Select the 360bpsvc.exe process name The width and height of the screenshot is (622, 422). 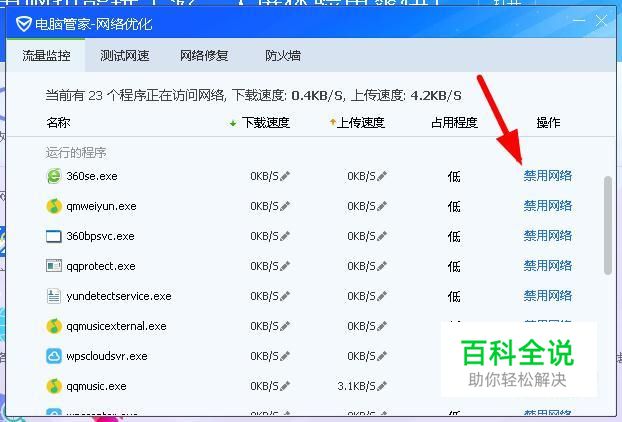[x=100, y=236]
